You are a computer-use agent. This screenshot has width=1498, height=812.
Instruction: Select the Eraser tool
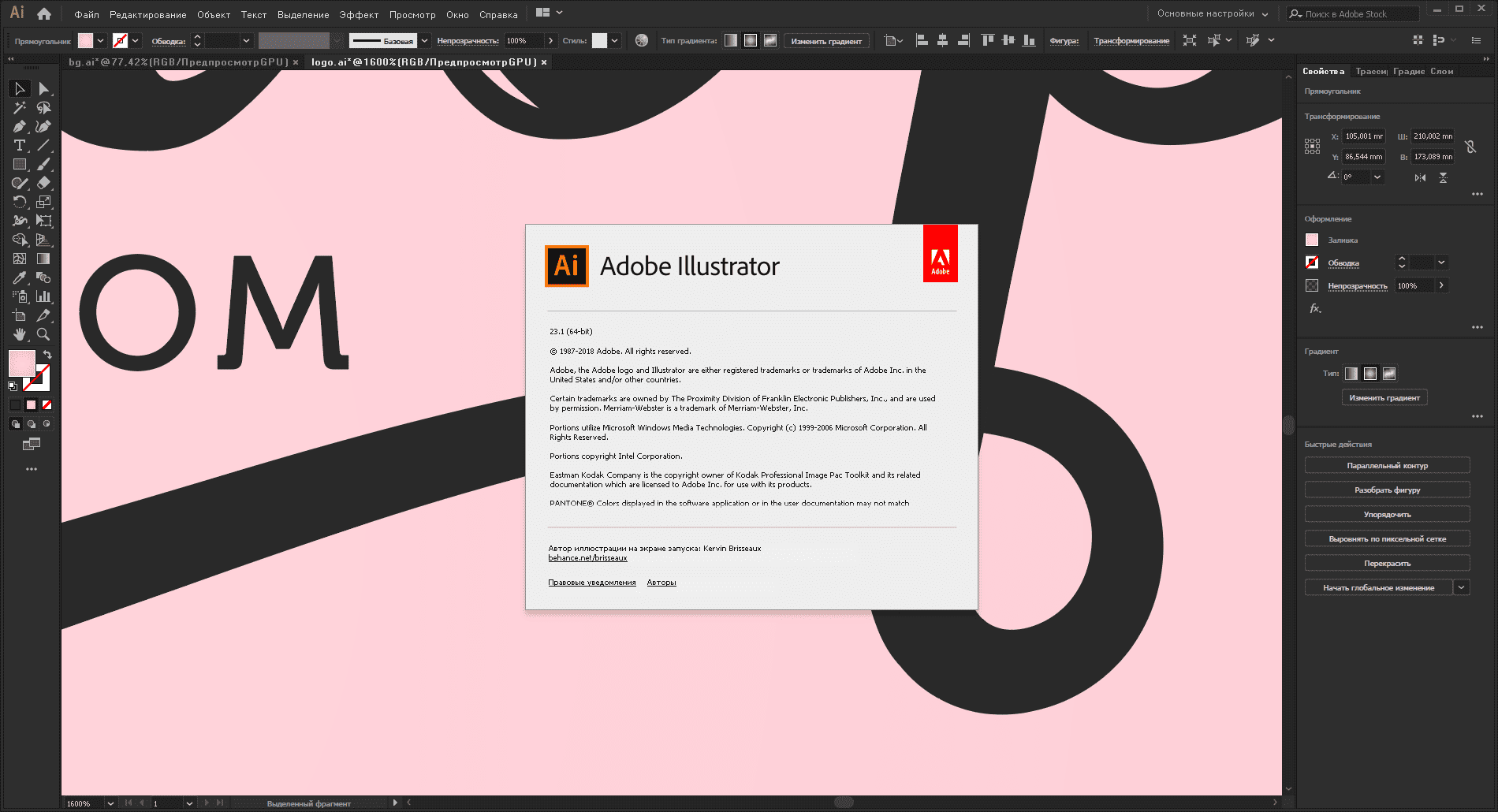(x=44, y=183)
